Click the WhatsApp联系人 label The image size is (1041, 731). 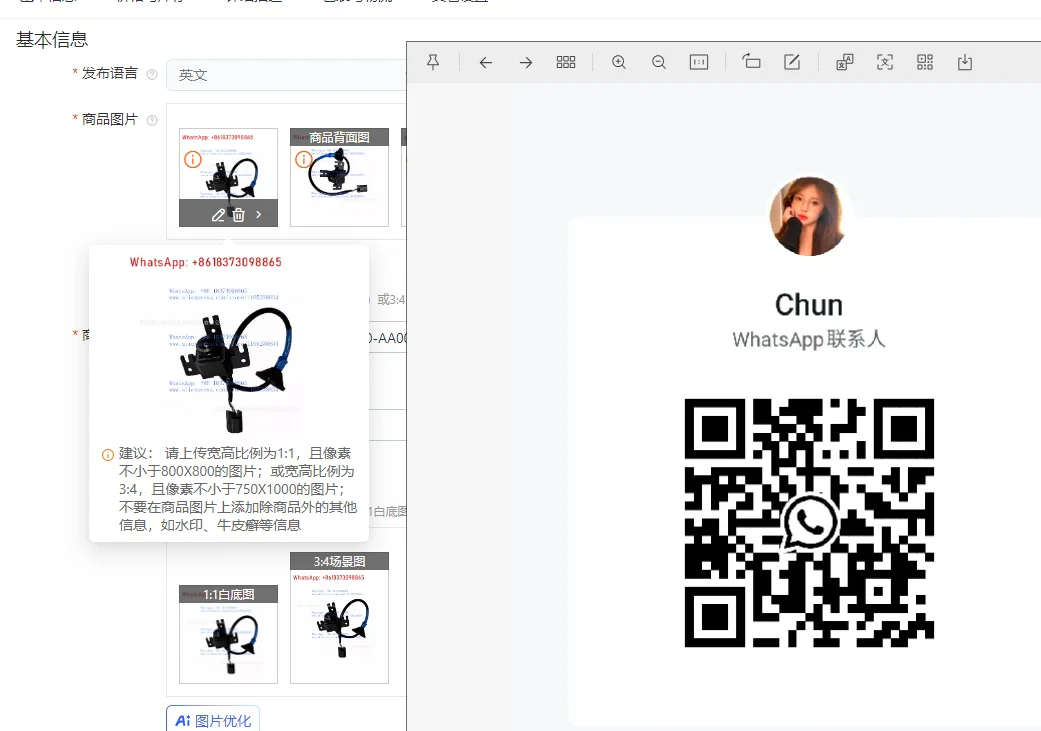(x=809, y=339)
